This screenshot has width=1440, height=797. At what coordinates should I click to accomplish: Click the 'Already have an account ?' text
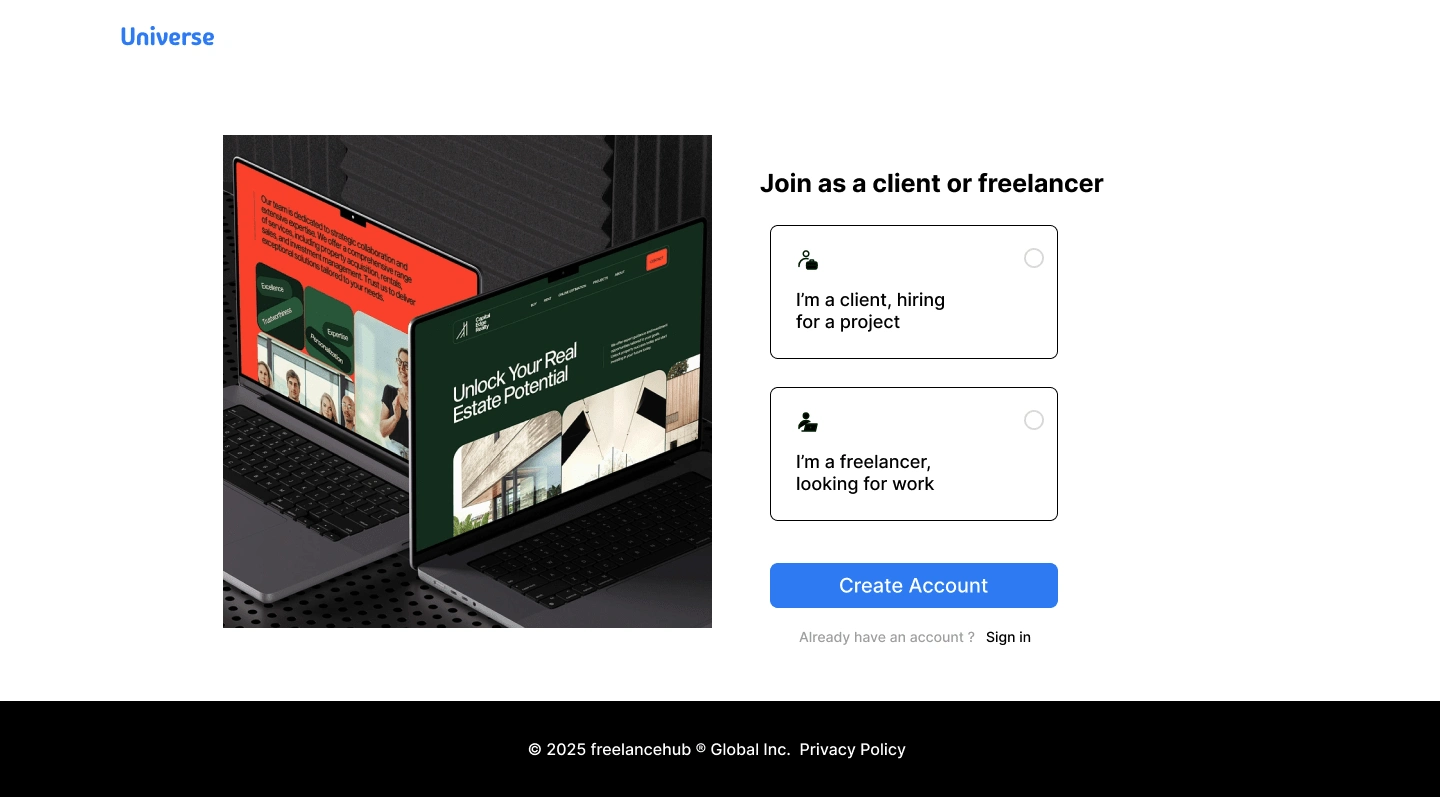coord(887,637)
